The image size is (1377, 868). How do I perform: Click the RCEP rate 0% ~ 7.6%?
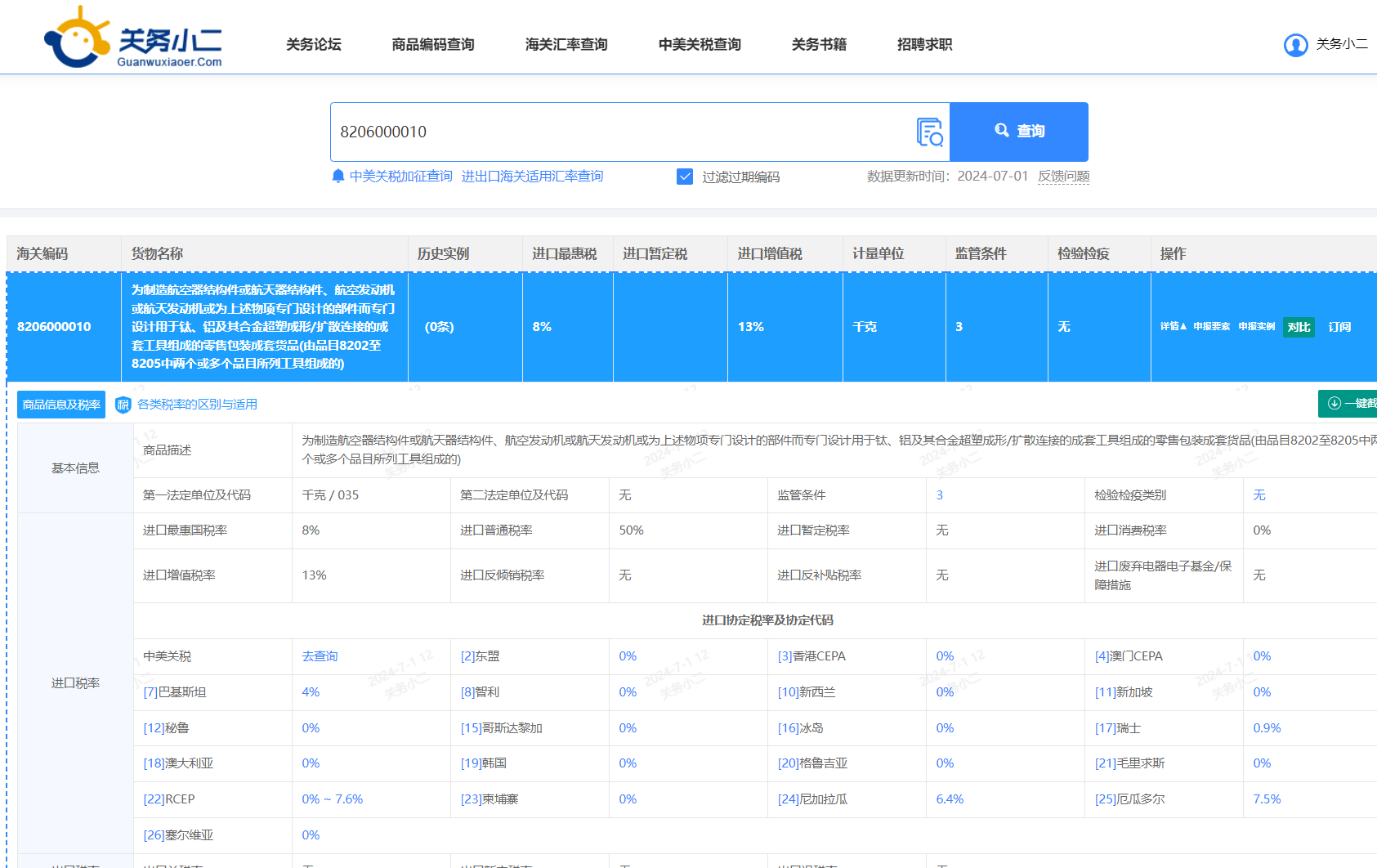coord(332,799)
